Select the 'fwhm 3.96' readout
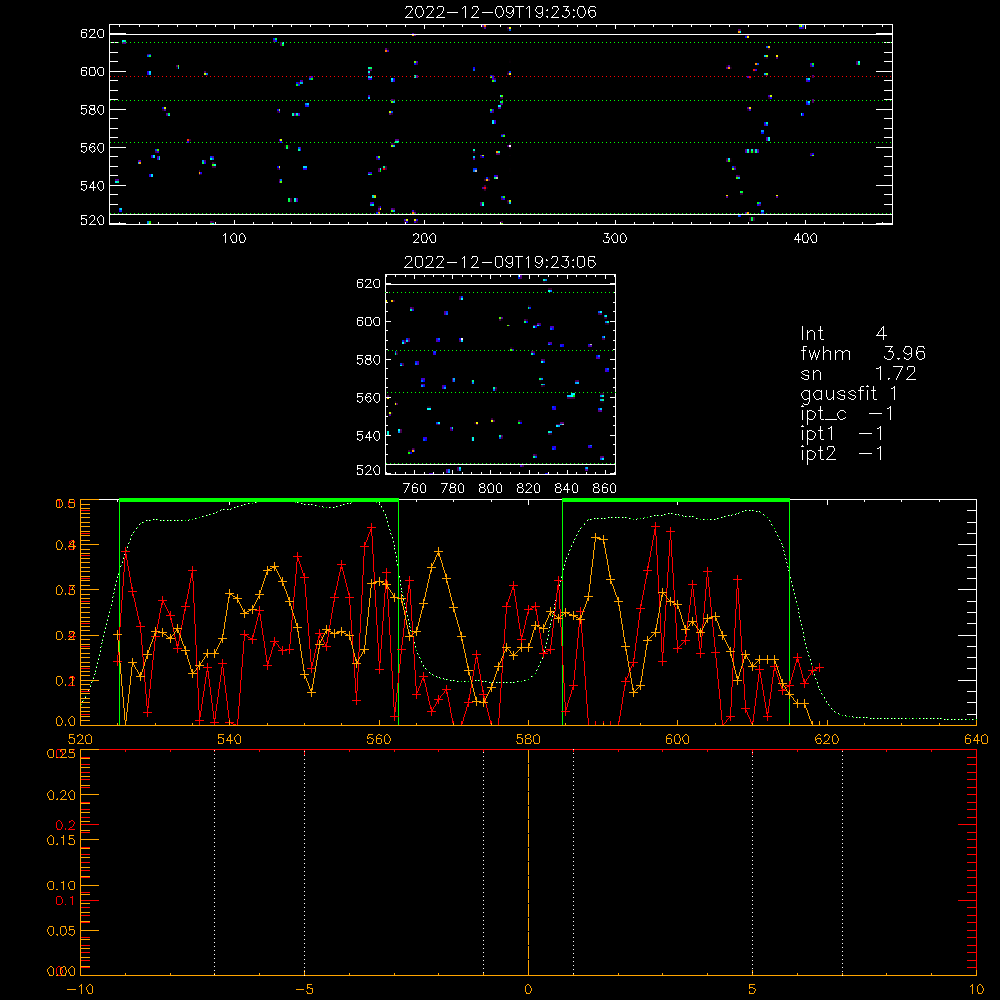The image size is (1000, 1000). [863, 353]
